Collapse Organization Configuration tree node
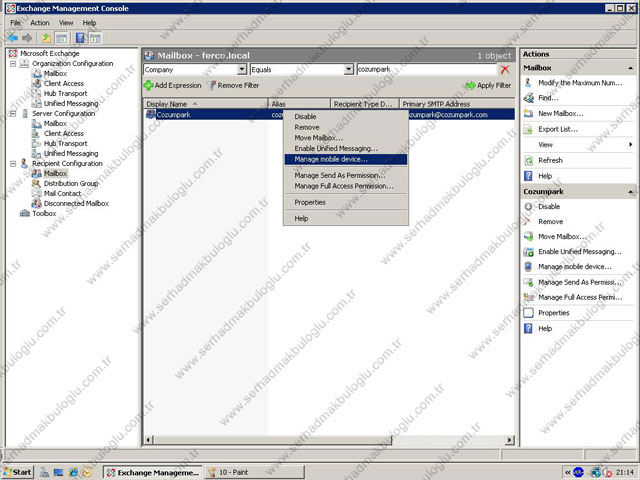Image resolution: width=640 pixels, height=480 pixels. point(13,64)
